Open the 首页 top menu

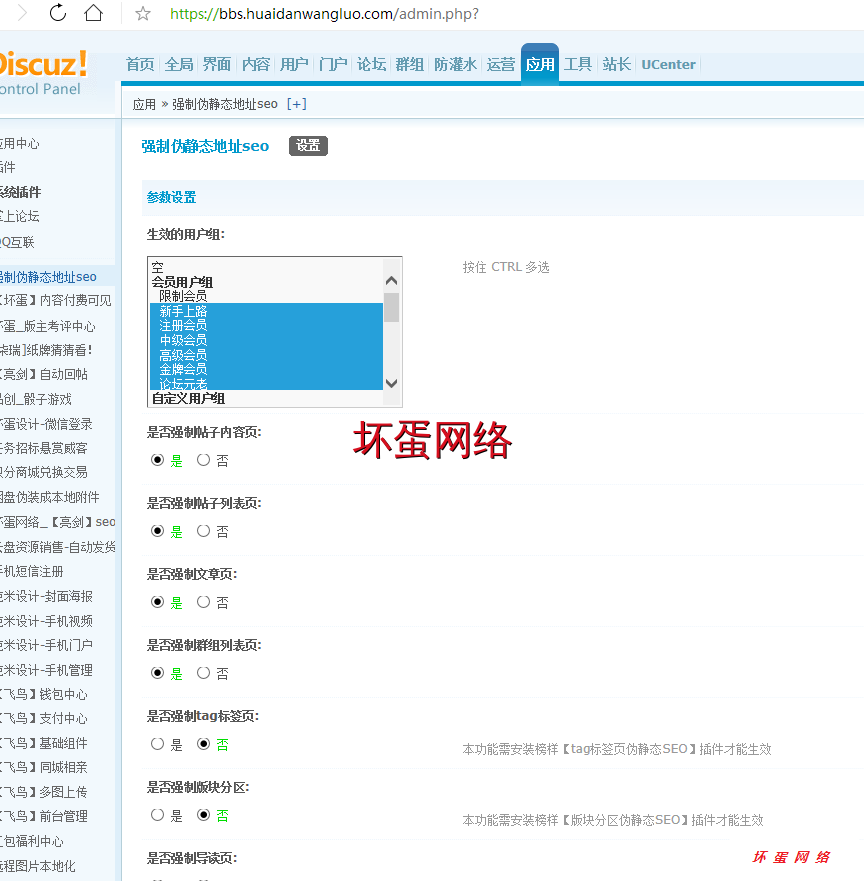pos(140,65)
